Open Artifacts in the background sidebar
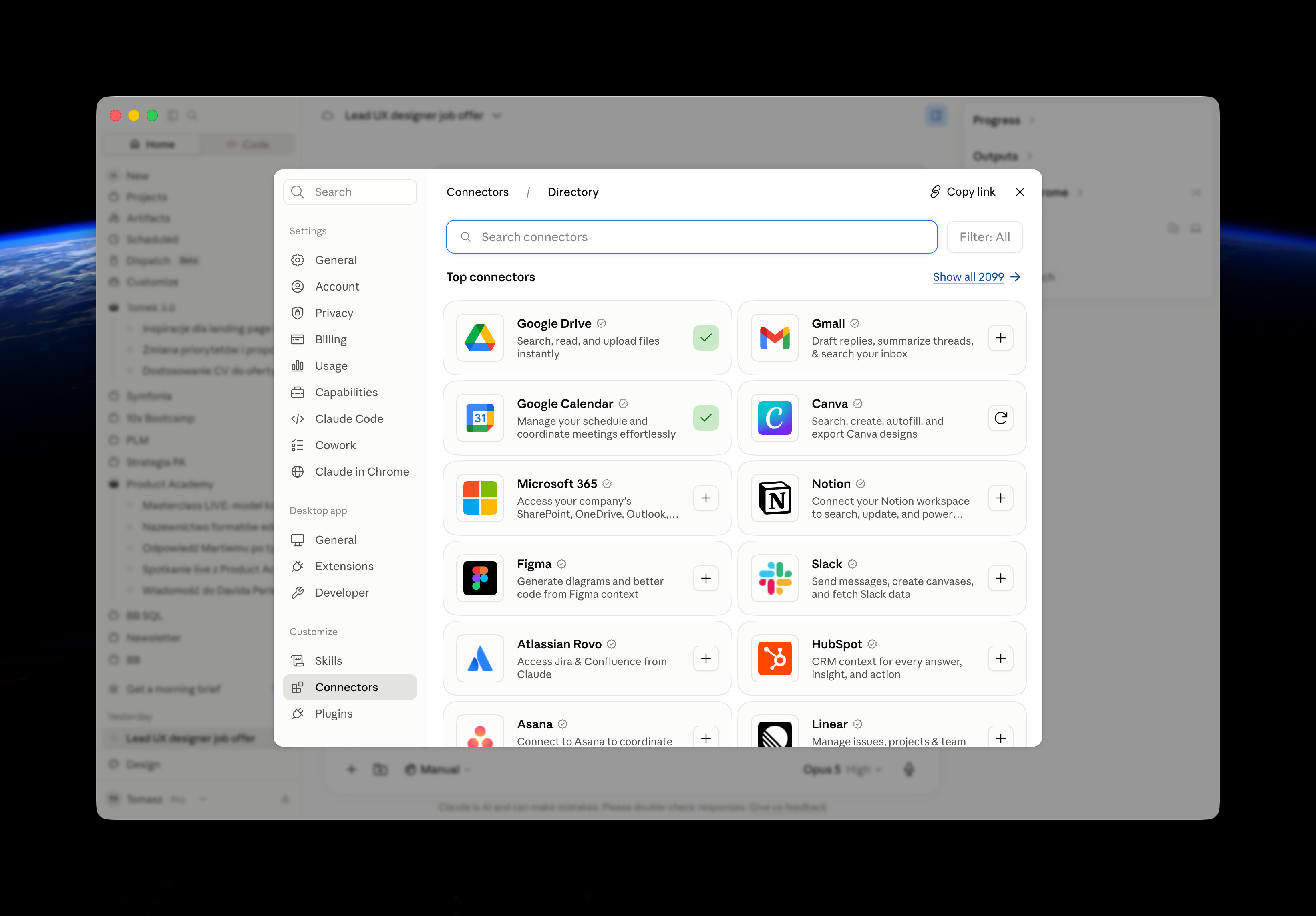 pos(148,218)
